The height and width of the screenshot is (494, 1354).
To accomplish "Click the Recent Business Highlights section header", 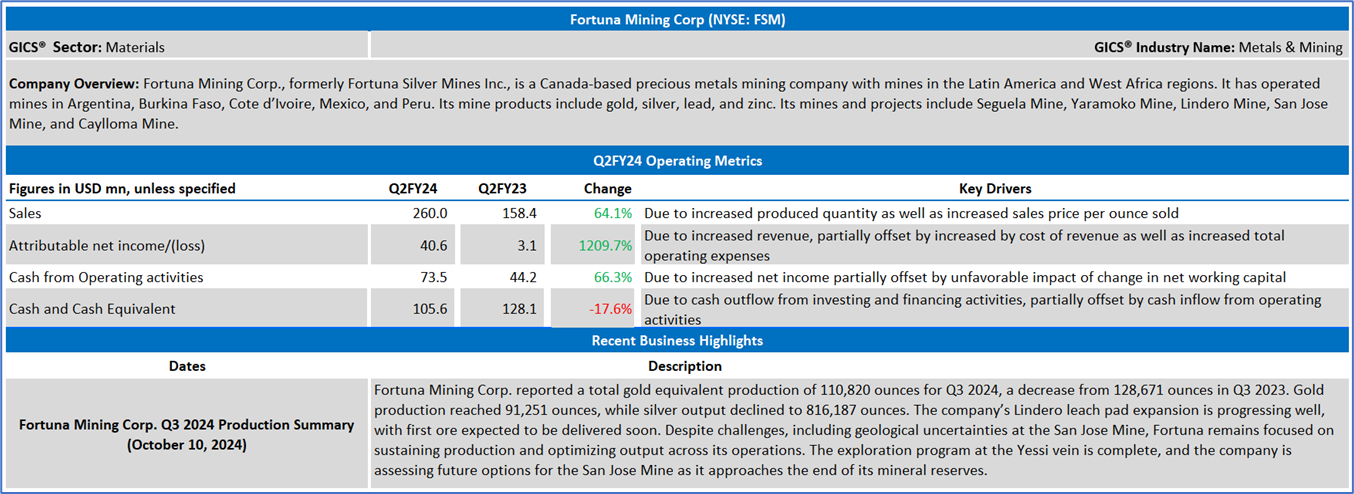I will 677,341.
